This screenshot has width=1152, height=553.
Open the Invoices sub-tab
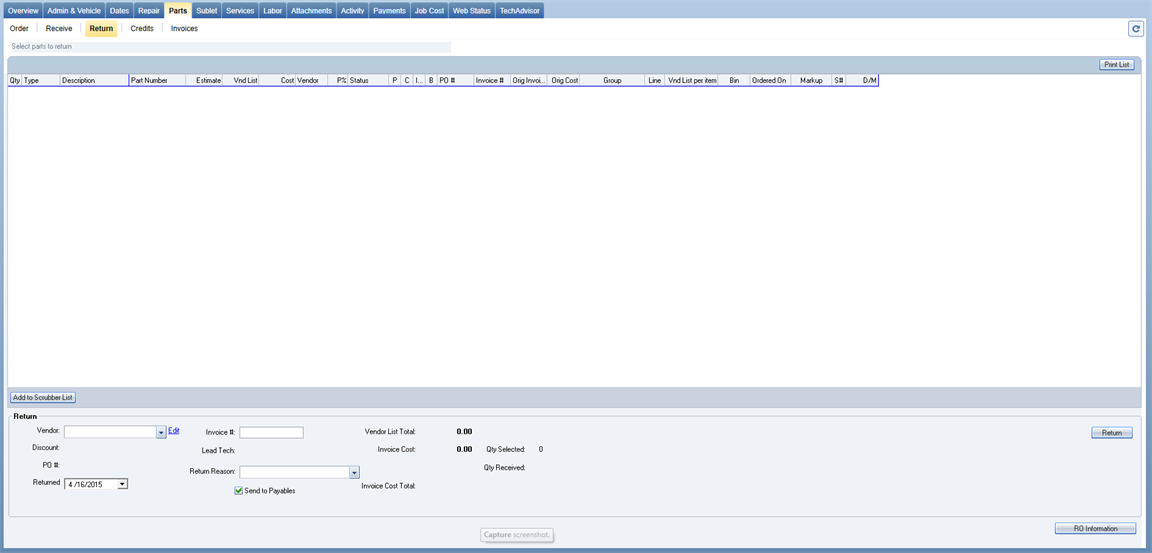(x=184, y=29)
